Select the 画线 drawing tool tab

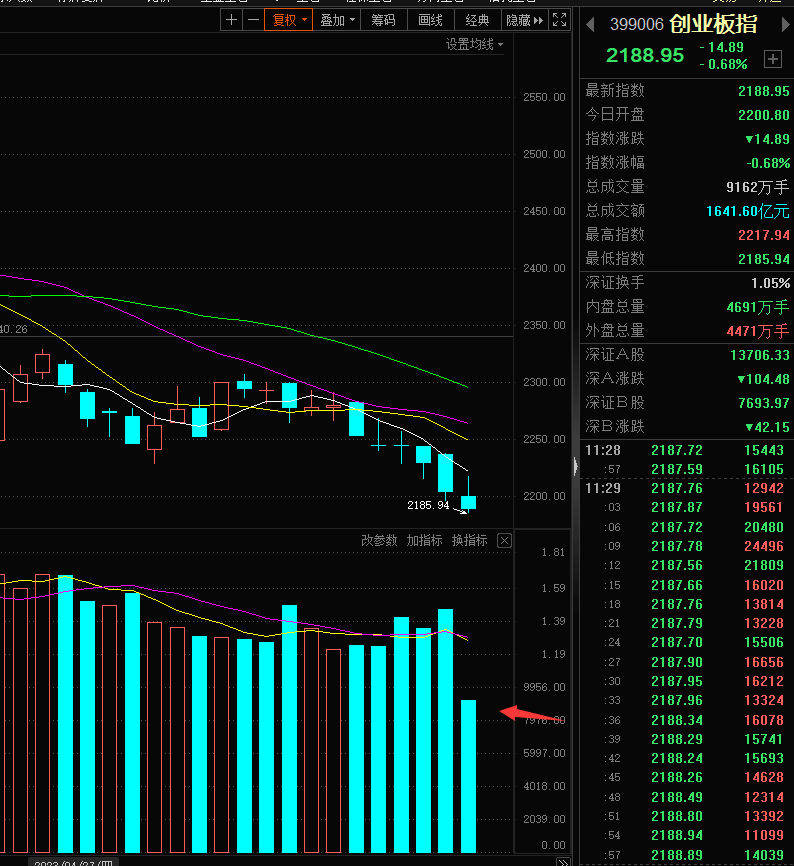click(x=430, y=20)
